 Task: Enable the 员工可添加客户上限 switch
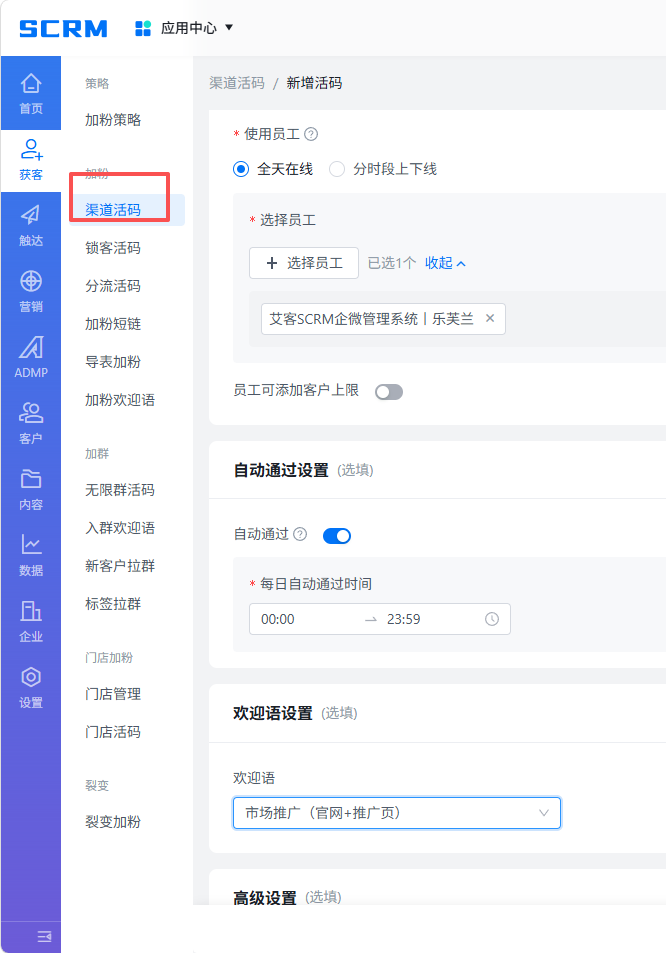point(389,392)
